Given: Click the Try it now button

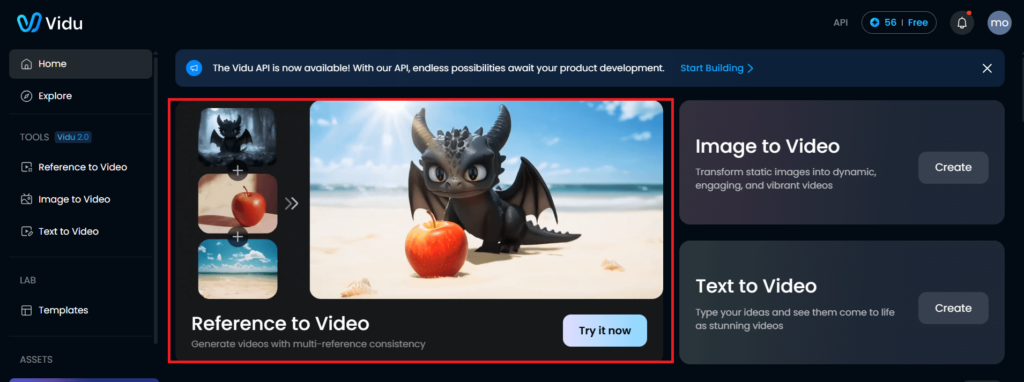Looking at the screenshot, I should coord(605,330).
